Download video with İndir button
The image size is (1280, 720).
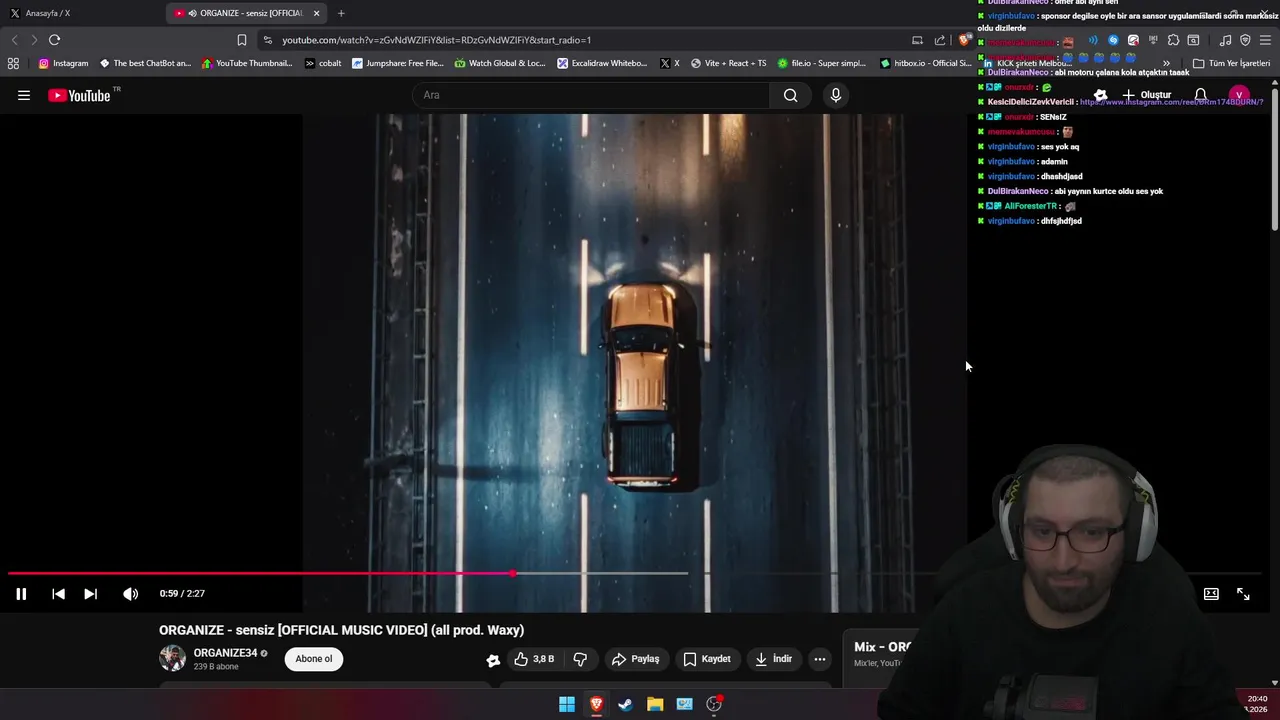click(773, 659)
